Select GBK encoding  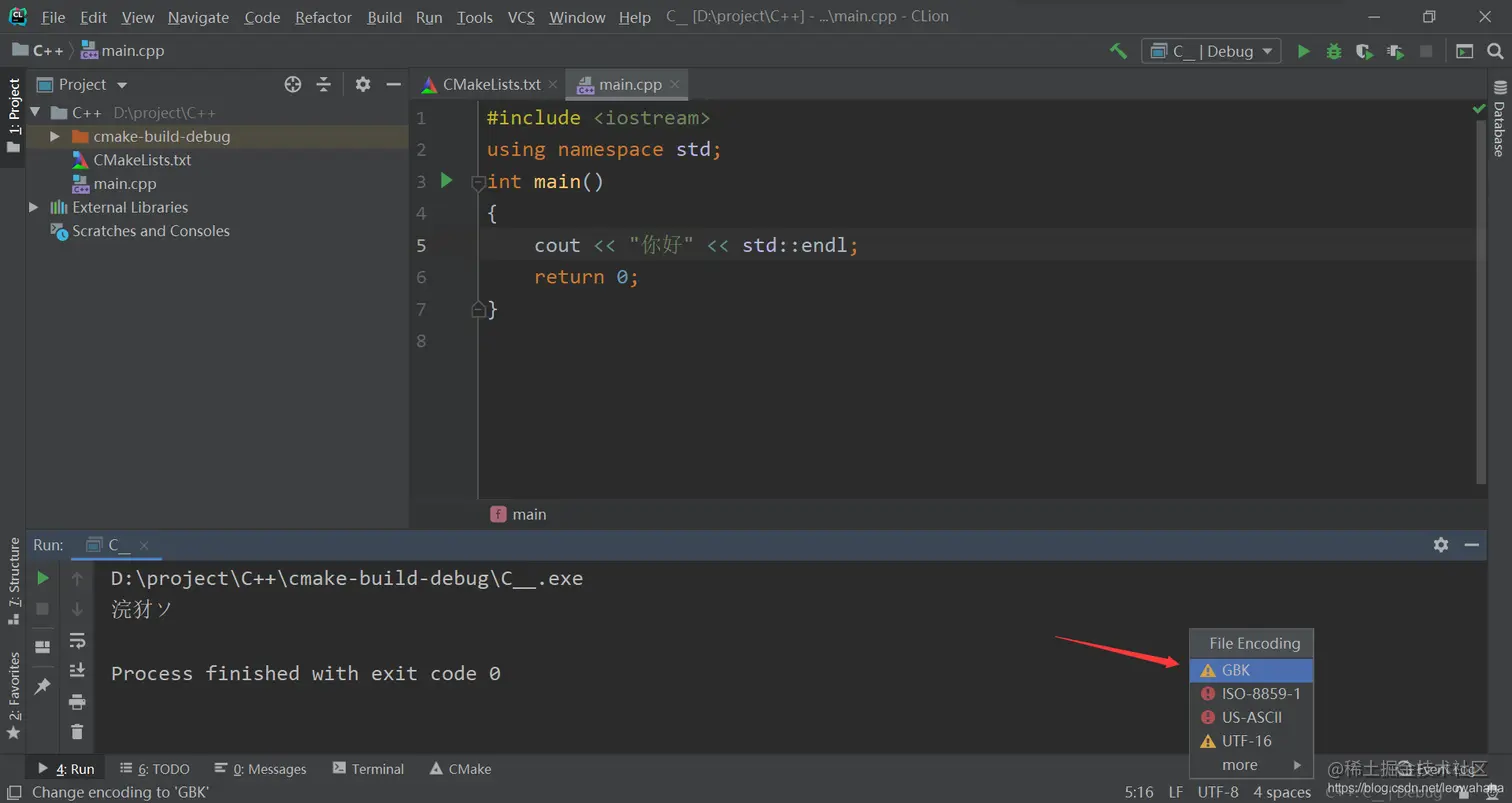coord(1251,670)
